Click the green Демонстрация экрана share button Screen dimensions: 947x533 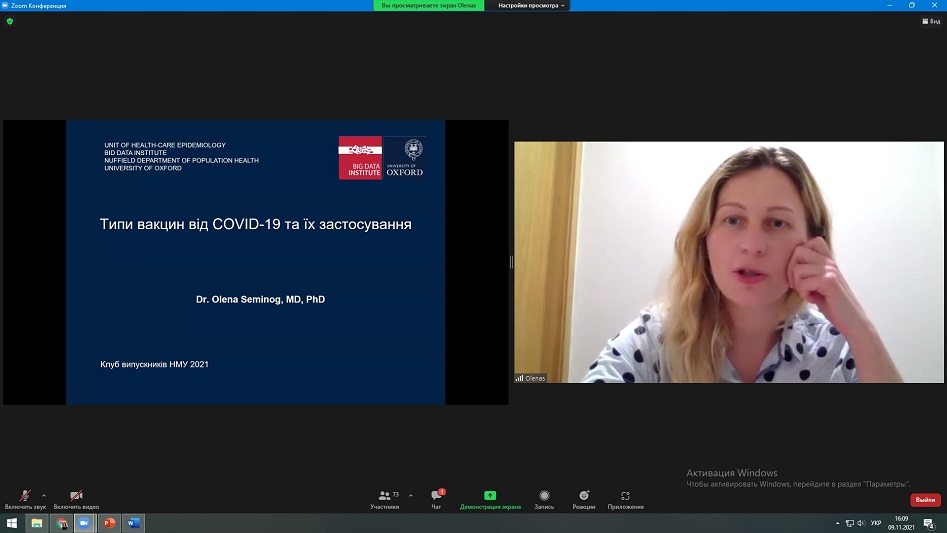coord(490,496)
